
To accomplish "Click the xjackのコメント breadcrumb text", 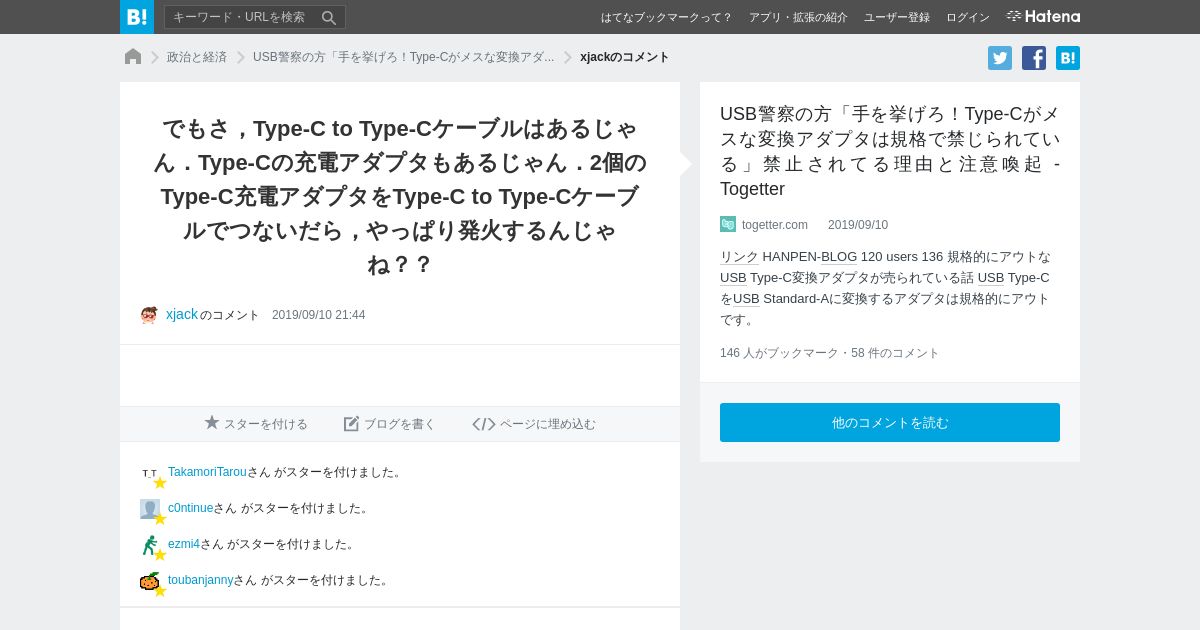I will [625, 57].
